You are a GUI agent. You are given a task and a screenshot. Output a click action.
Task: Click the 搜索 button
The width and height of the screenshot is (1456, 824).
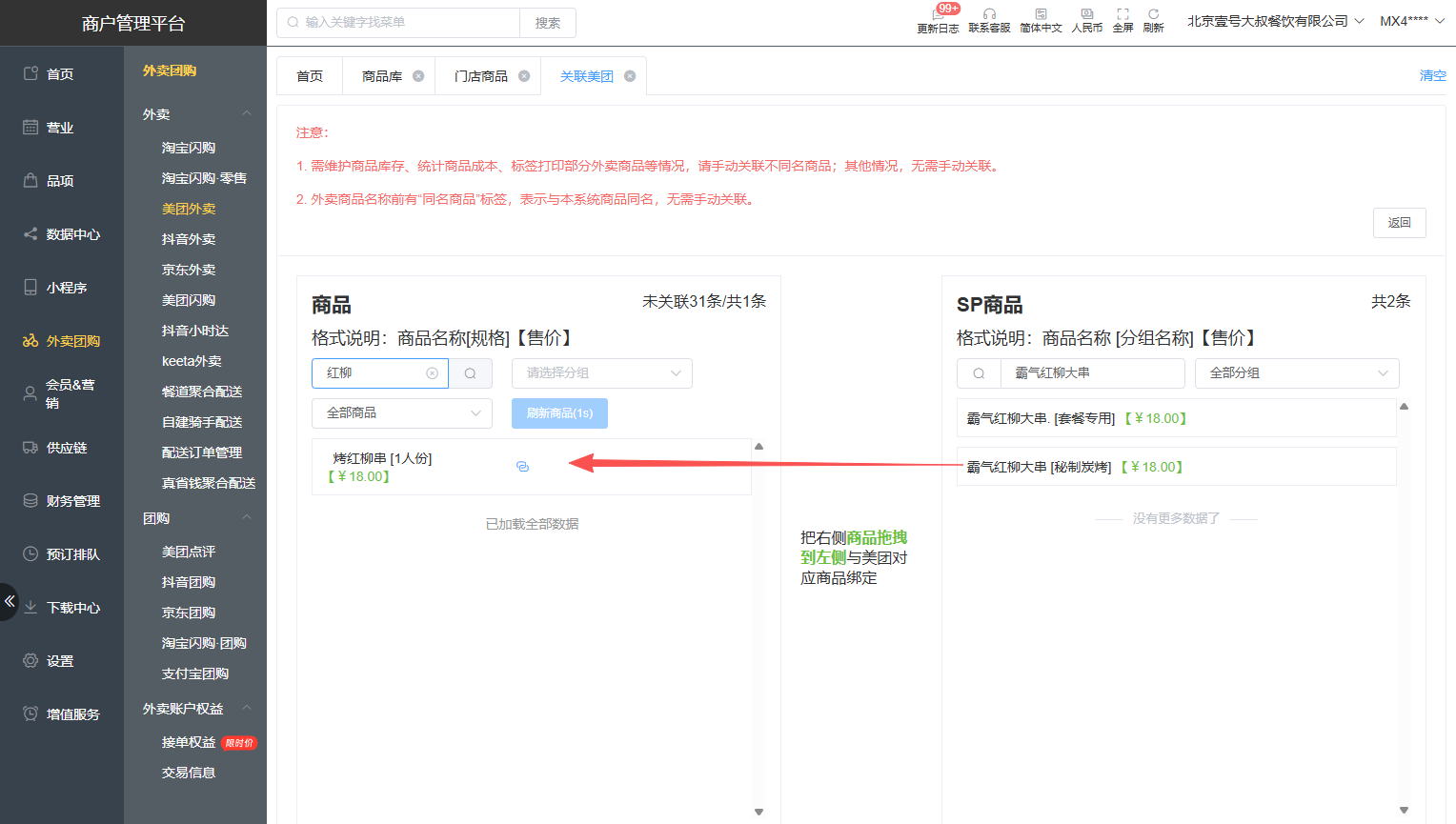548,23
